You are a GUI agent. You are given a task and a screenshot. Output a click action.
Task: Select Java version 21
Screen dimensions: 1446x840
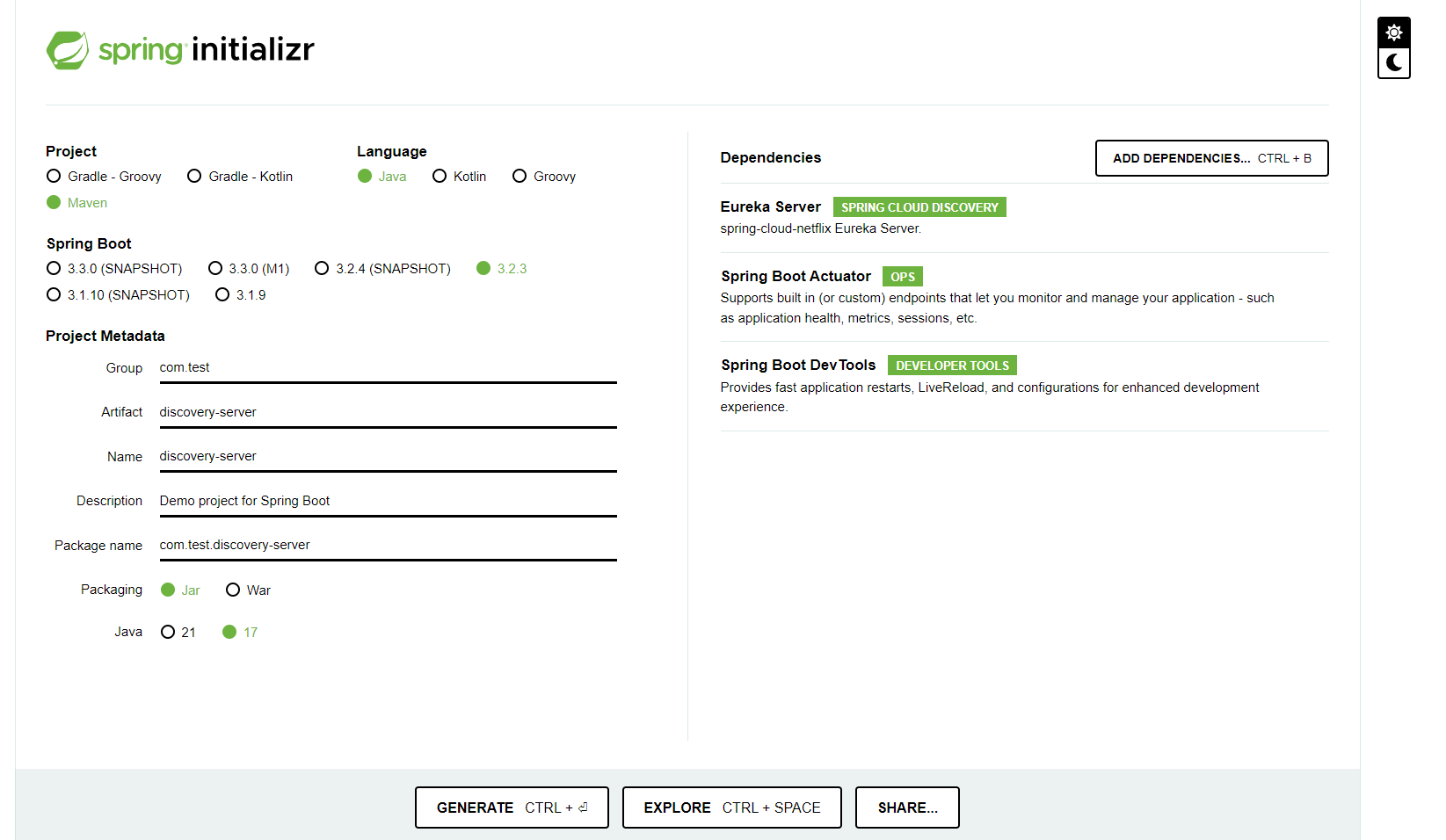(178, 633)
